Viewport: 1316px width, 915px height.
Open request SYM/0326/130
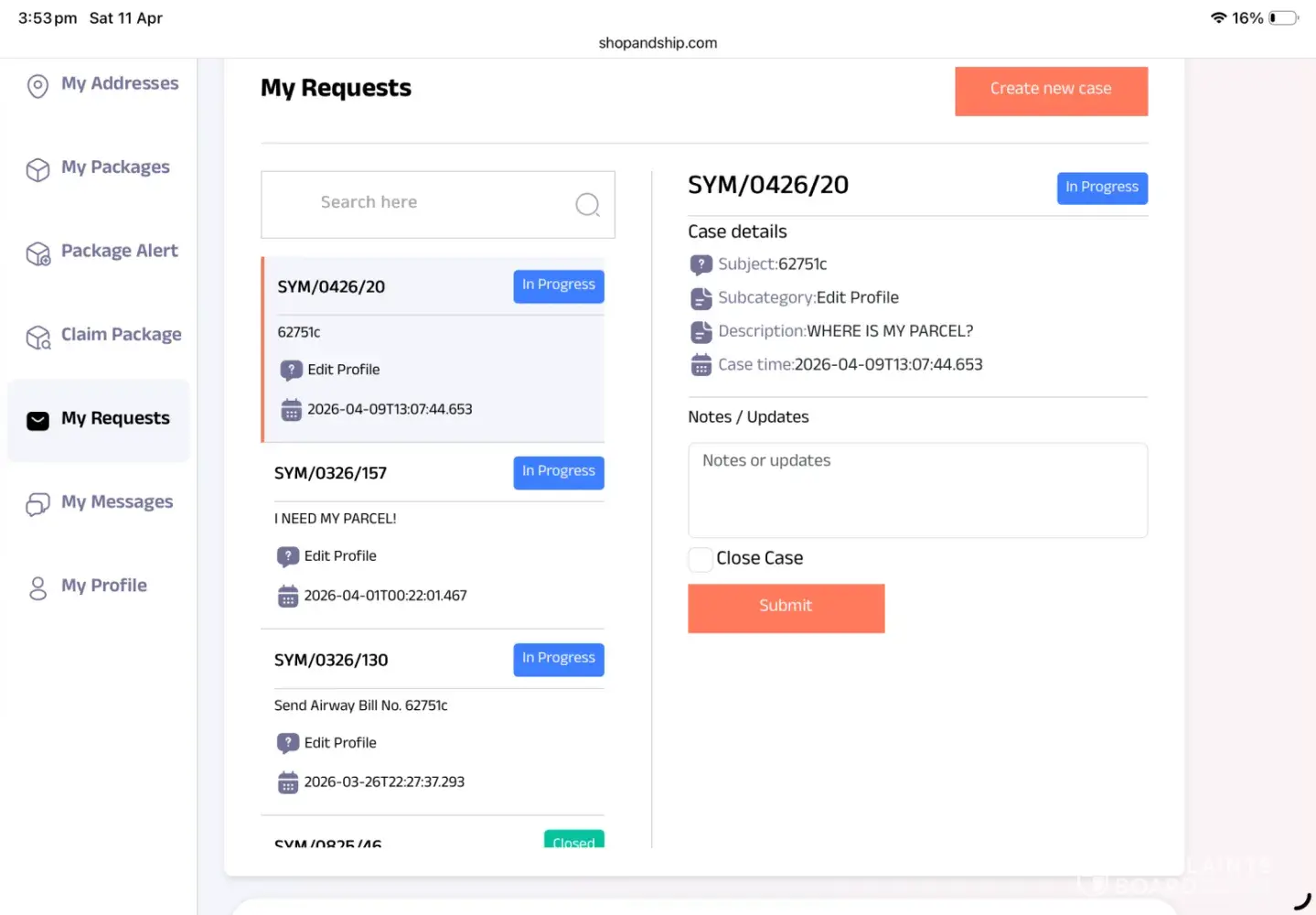tap(331, 660)
